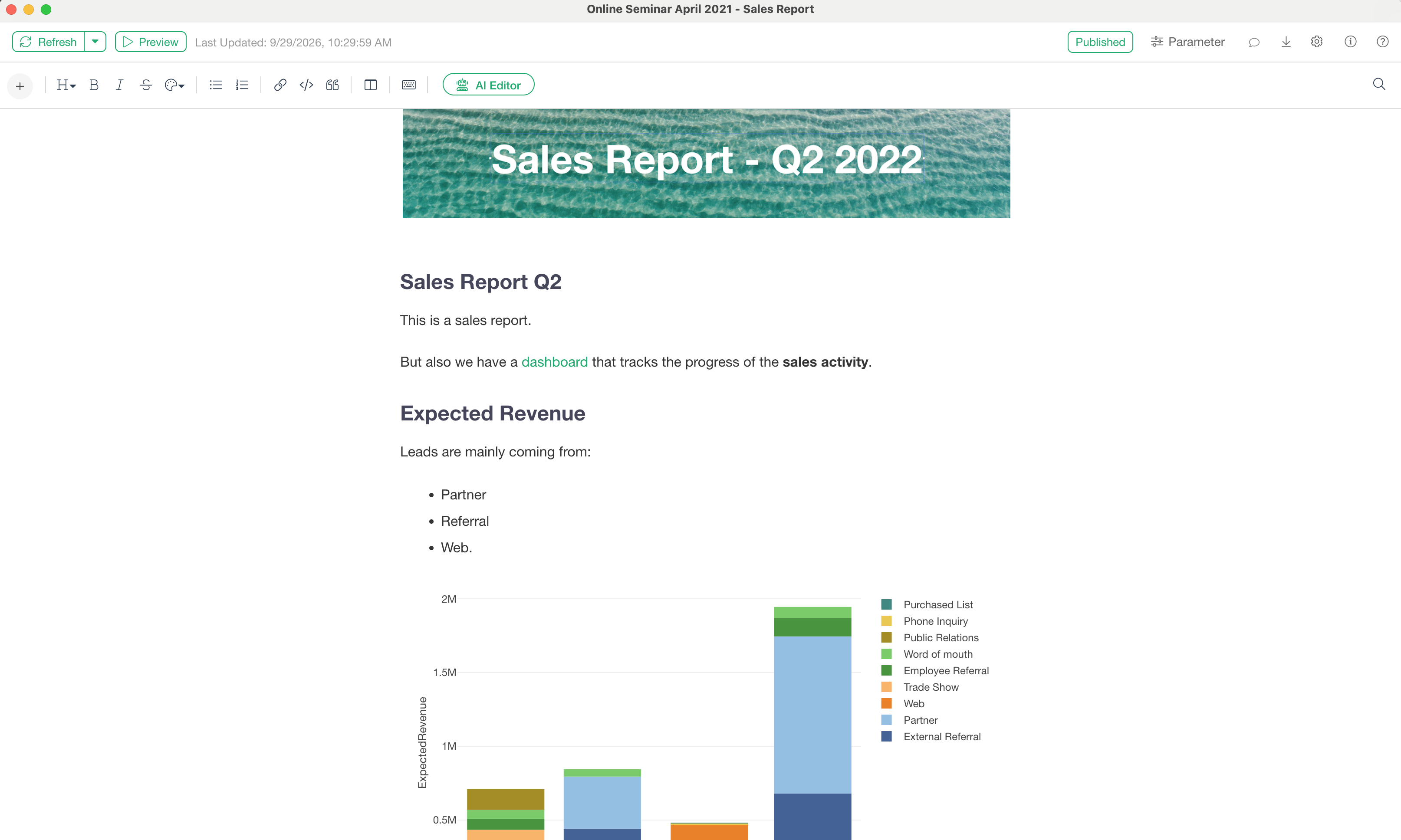Click the green fullscreen window button
This screenshot has width=1401, height=840.
click(x=46, y=9)
